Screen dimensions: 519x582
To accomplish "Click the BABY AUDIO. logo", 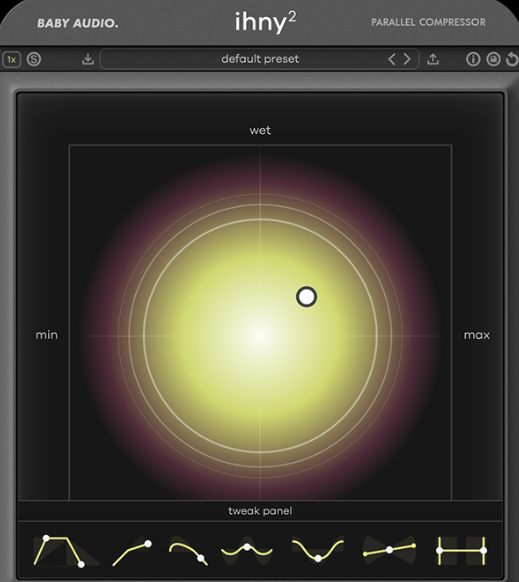I will (78, 23).
